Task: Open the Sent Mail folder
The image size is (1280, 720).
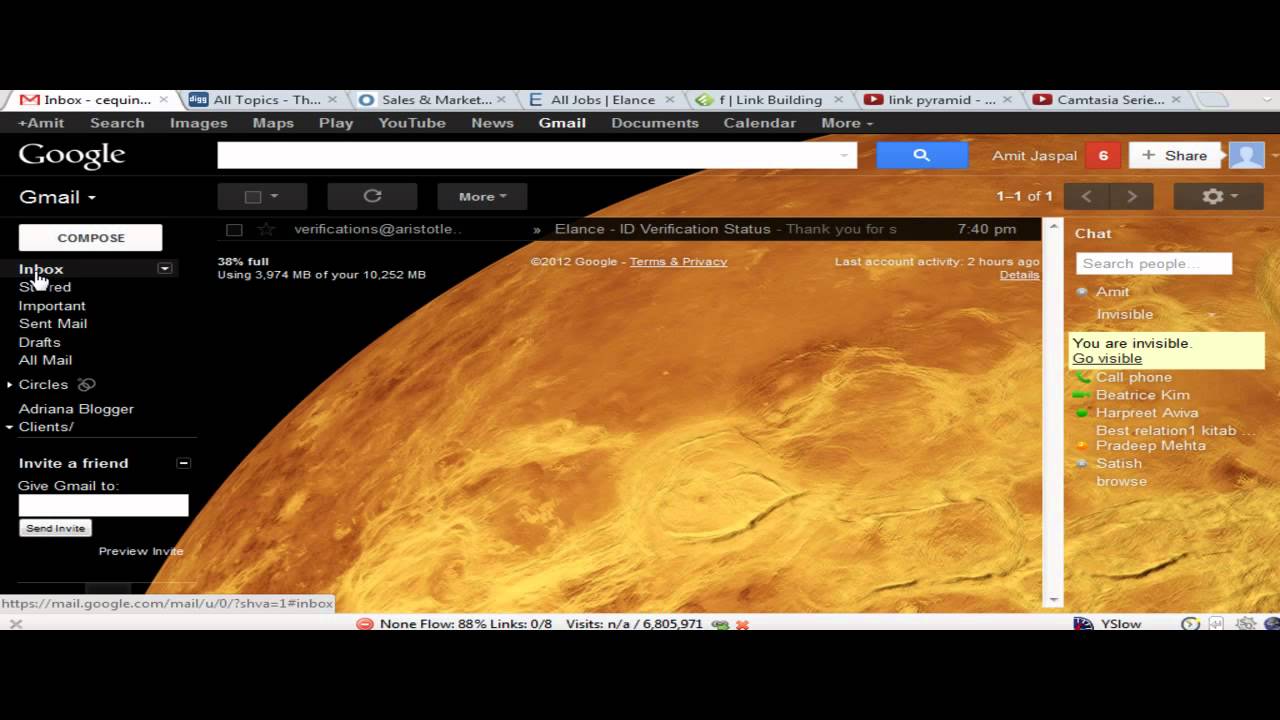Action: click(53, 323)
